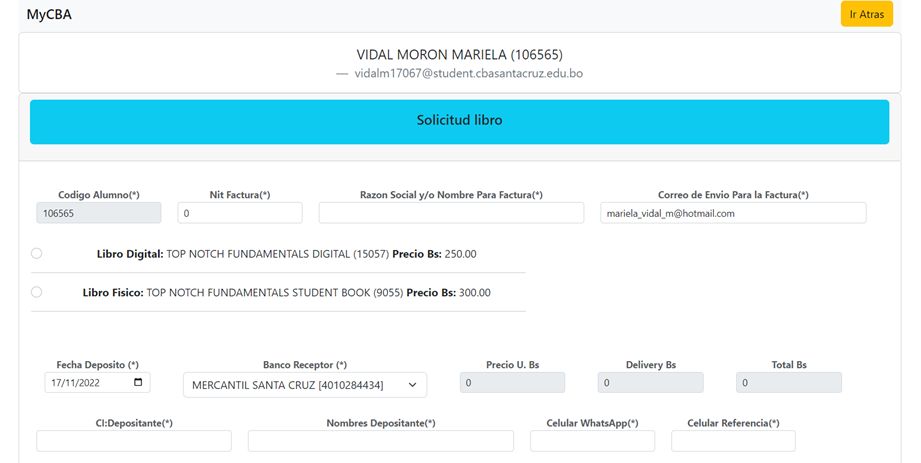Focus the CI Depositante input

click(x=134, y=441)
